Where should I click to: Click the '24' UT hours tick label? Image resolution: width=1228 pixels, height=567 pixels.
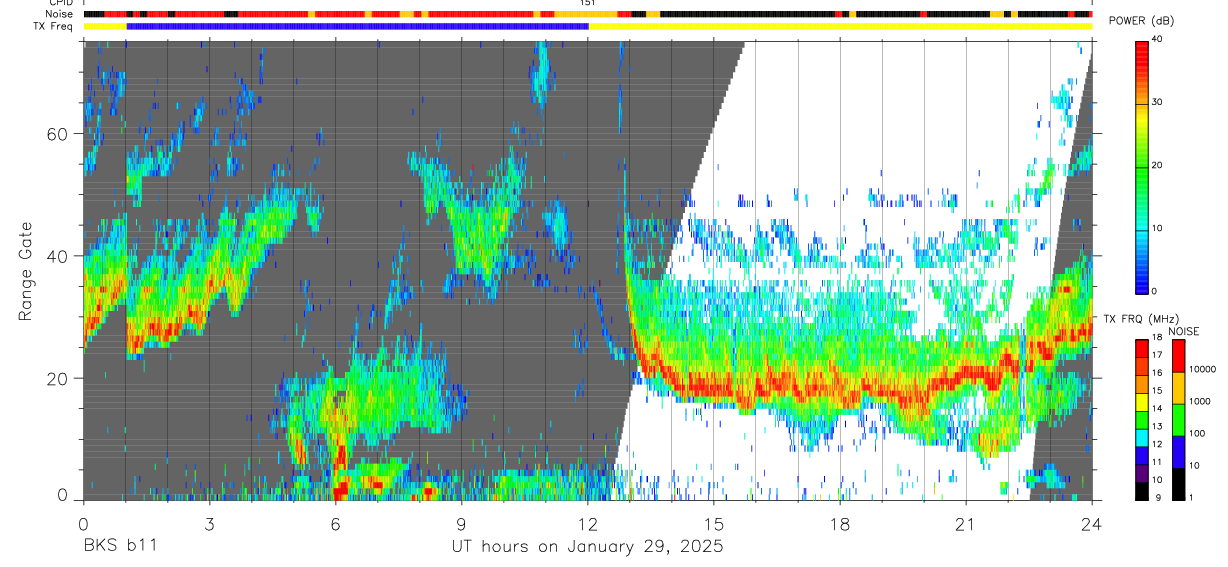click(1092, 524)
